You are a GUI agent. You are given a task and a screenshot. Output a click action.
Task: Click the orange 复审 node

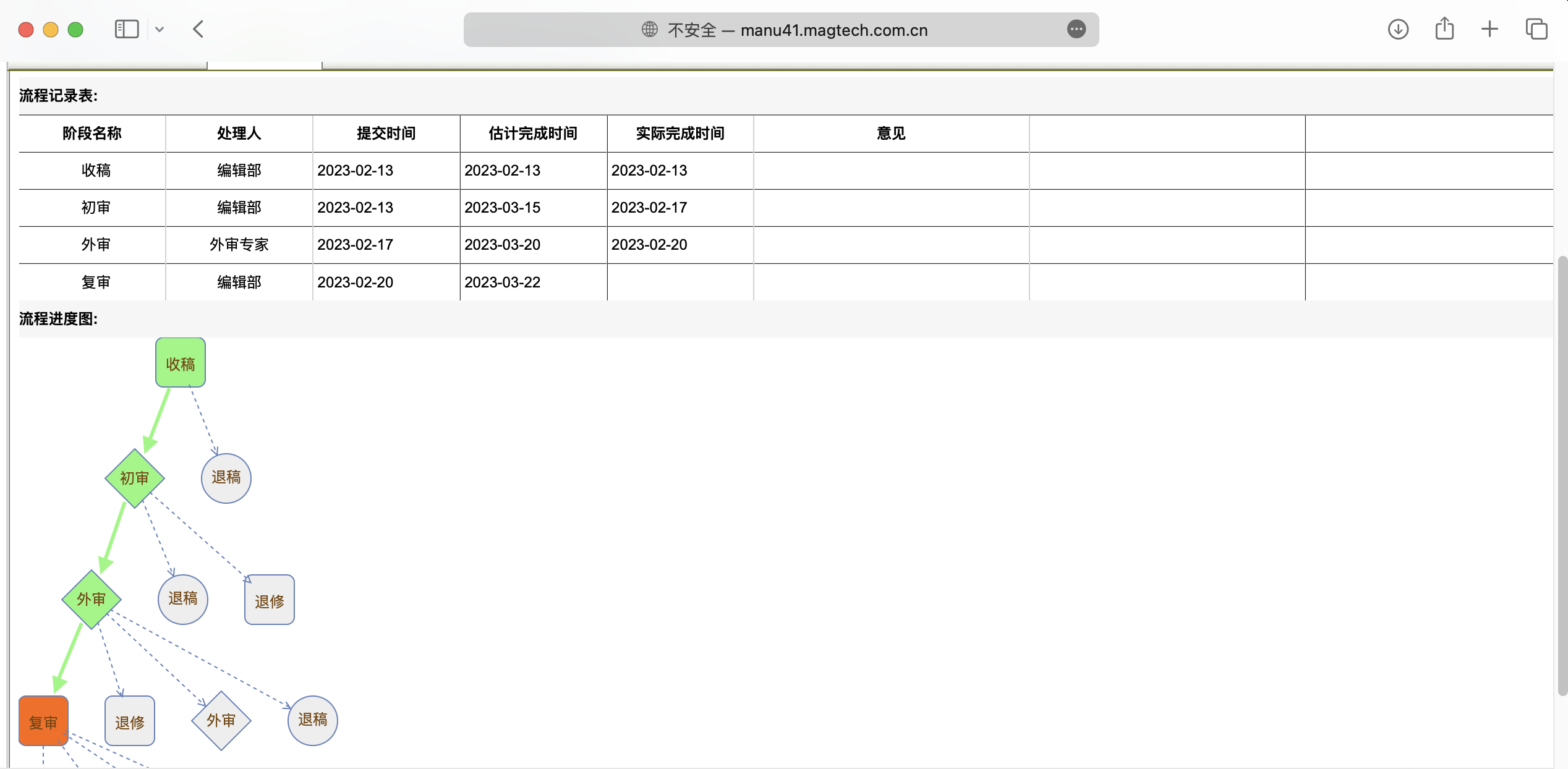coord(43,721)
